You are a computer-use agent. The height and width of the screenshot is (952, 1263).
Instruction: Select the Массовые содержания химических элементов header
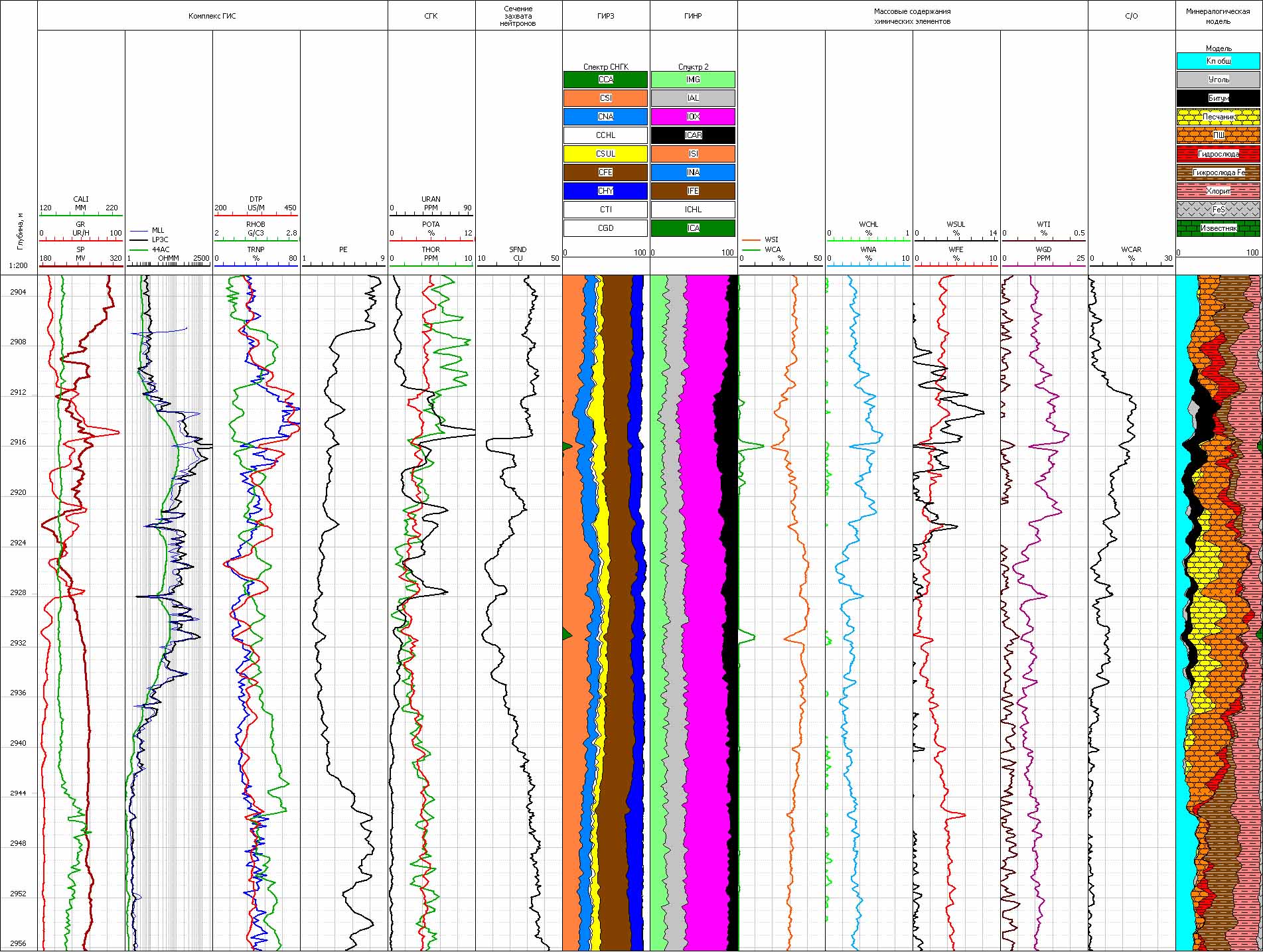912,16
